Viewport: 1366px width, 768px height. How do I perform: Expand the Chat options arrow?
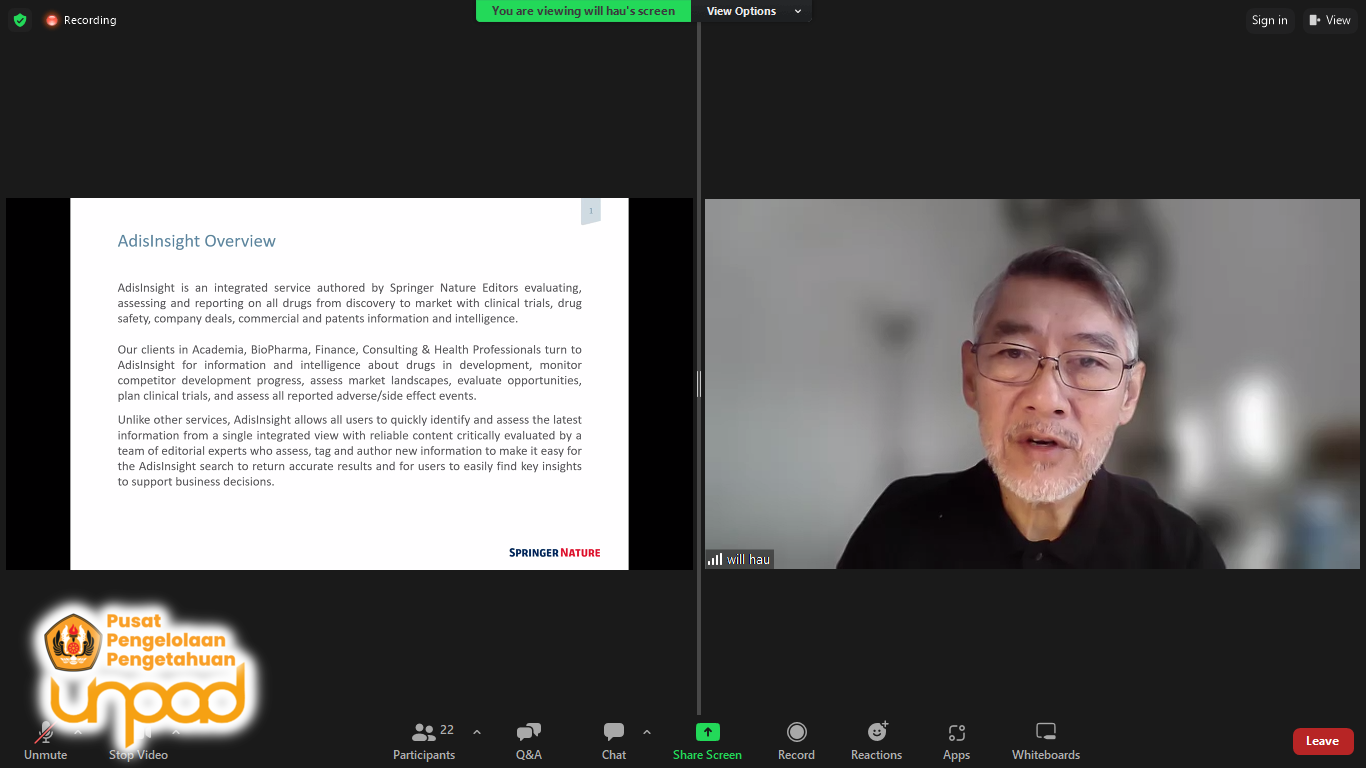[647, 732]
